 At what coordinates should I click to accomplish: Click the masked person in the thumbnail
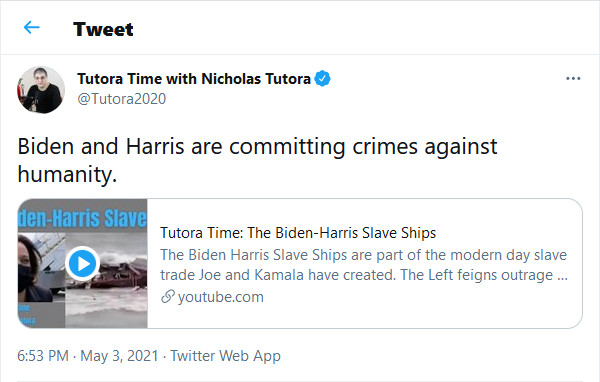(x=33, y=268)
